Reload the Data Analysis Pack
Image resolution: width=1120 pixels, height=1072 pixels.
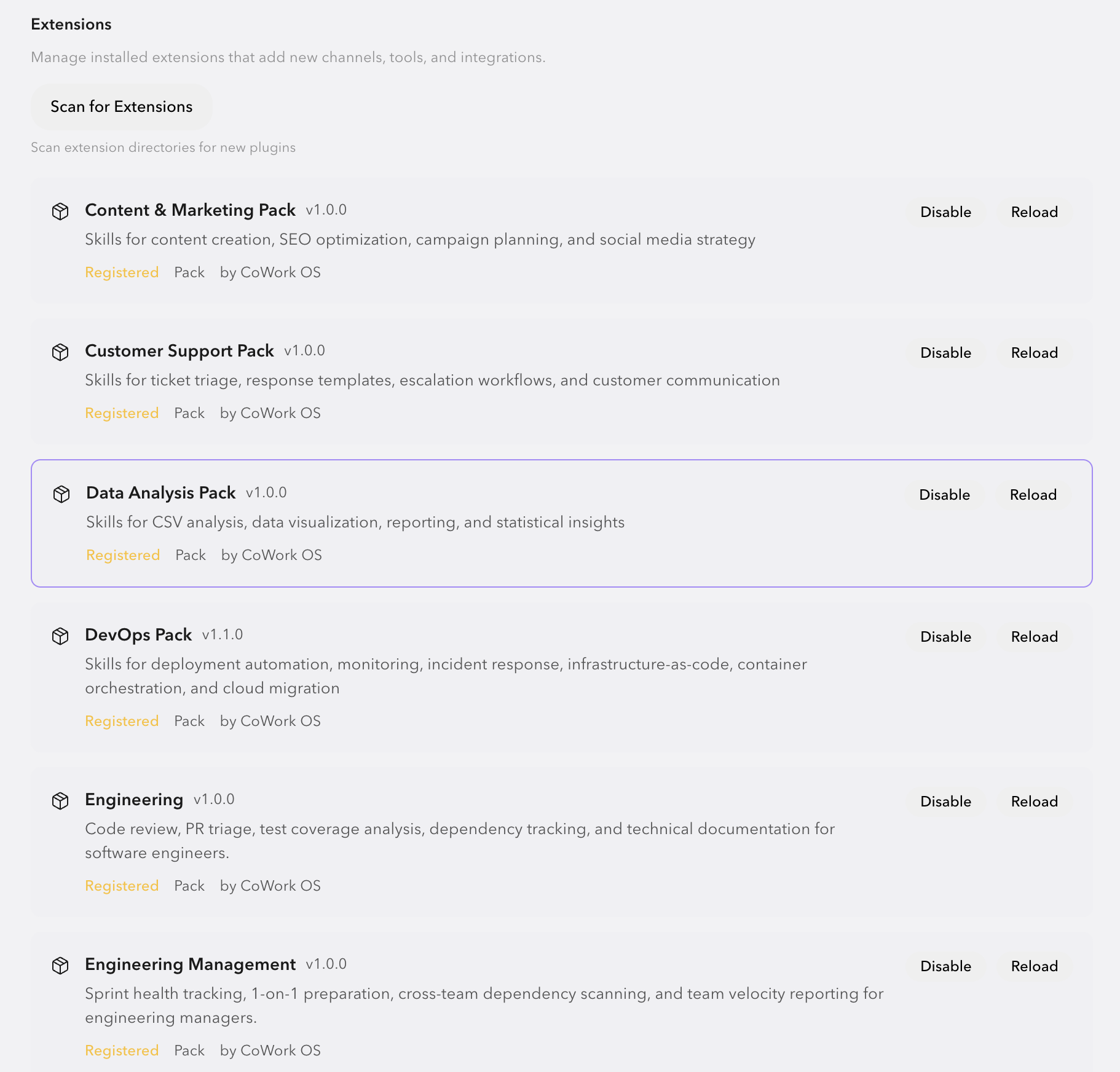1033,494
